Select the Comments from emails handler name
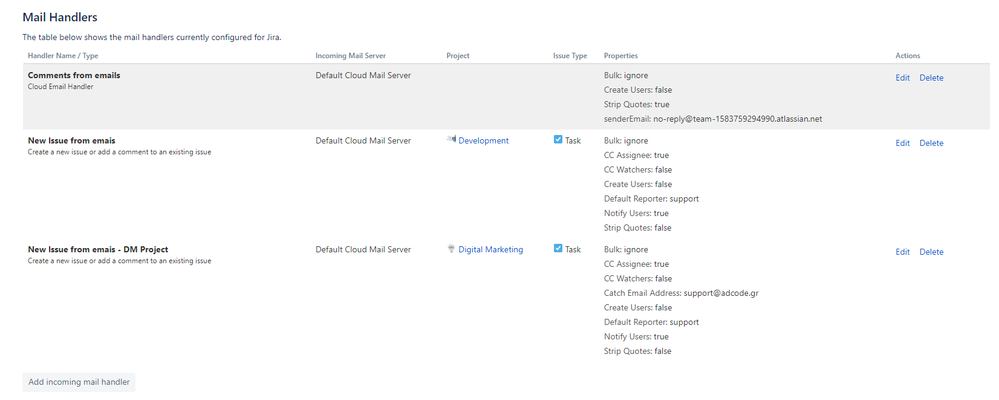The image size is (999, 400). [x=74, y=75]
